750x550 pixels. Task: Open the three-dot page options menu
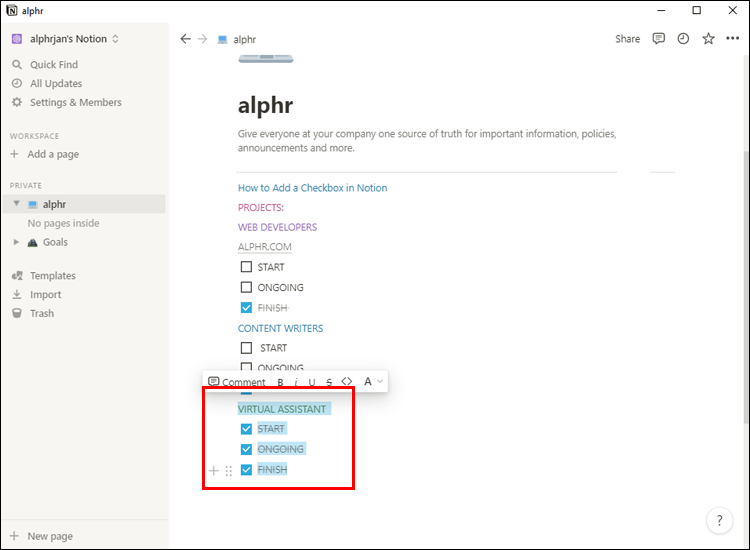coord(732,39)
